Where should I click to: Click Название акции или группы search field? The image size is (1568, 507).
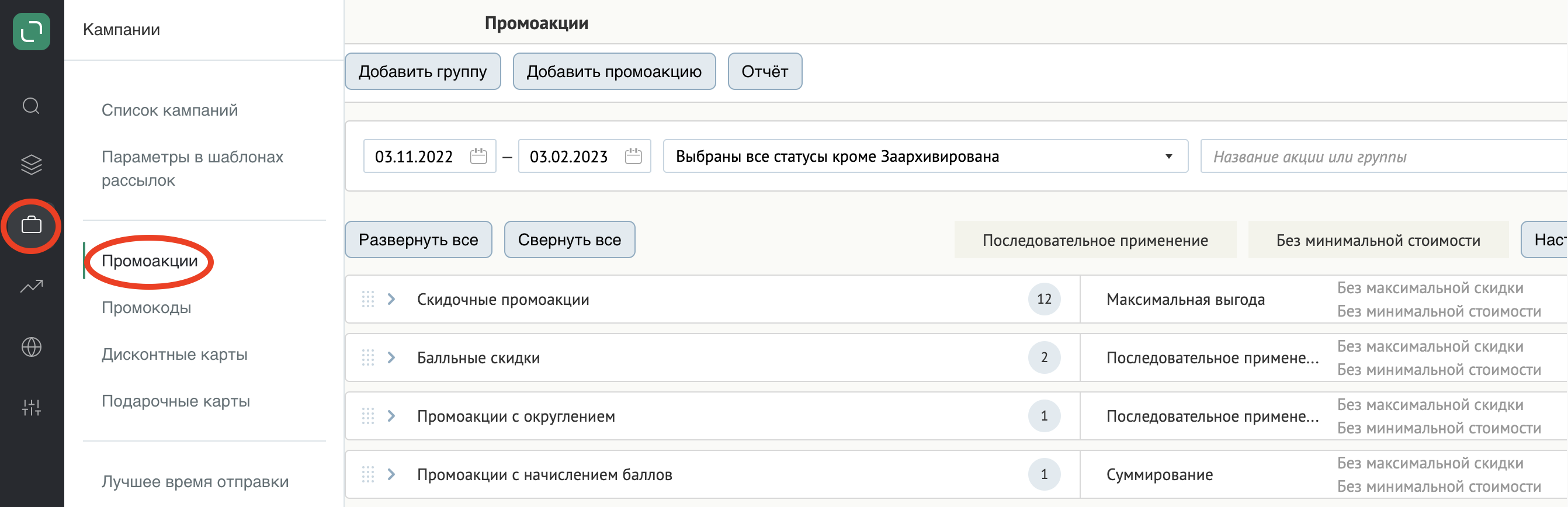coord(1384,157)
